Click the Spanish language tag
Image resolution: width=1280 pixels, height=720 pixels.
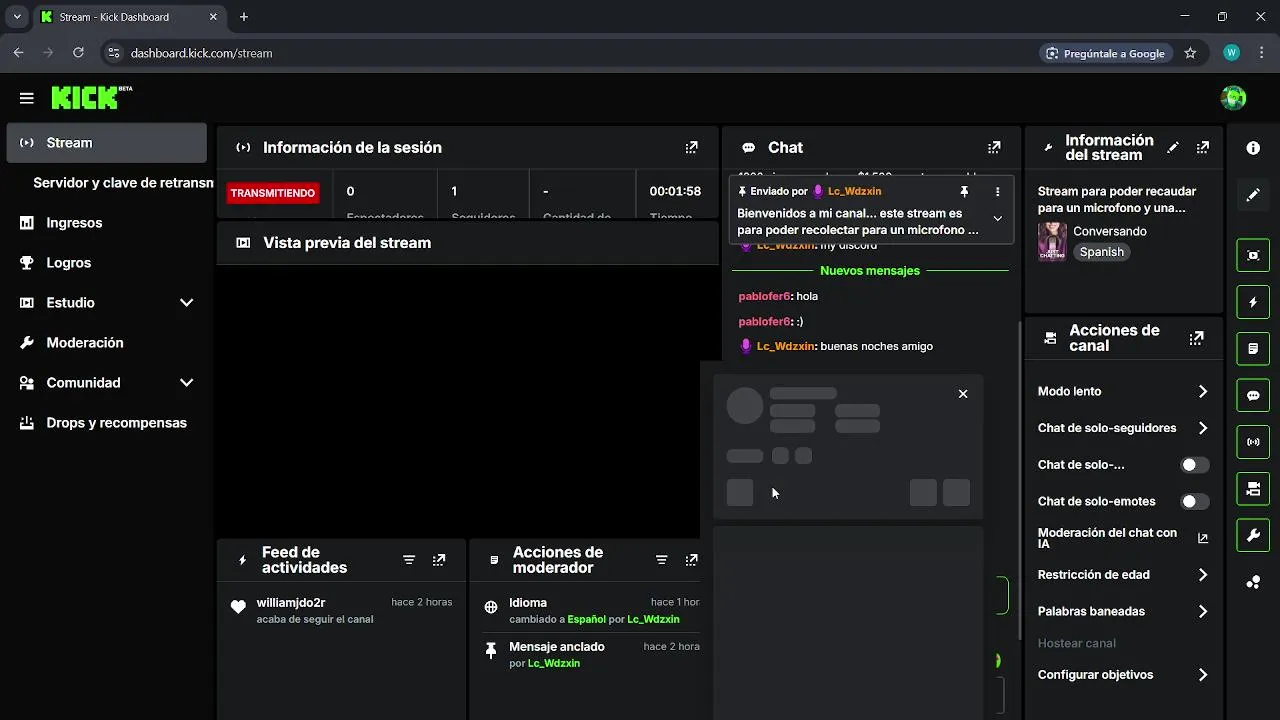click(1102, 252)
